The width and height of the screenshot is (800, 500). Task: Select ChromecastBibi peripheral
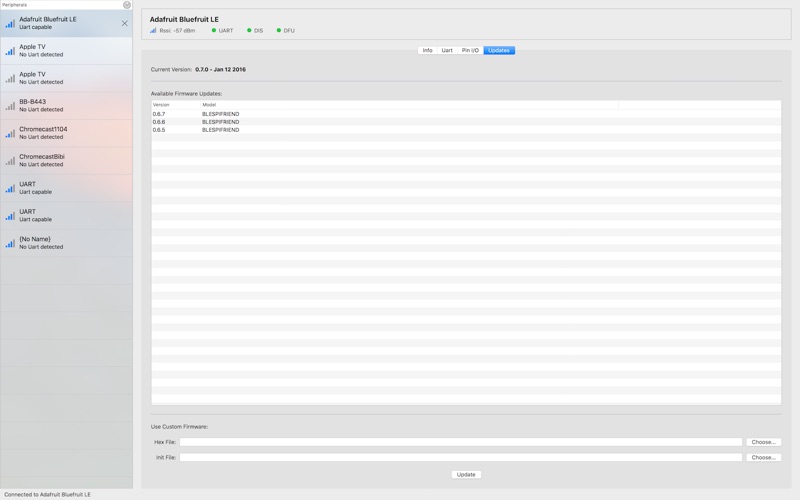click(x=66, y=161)
